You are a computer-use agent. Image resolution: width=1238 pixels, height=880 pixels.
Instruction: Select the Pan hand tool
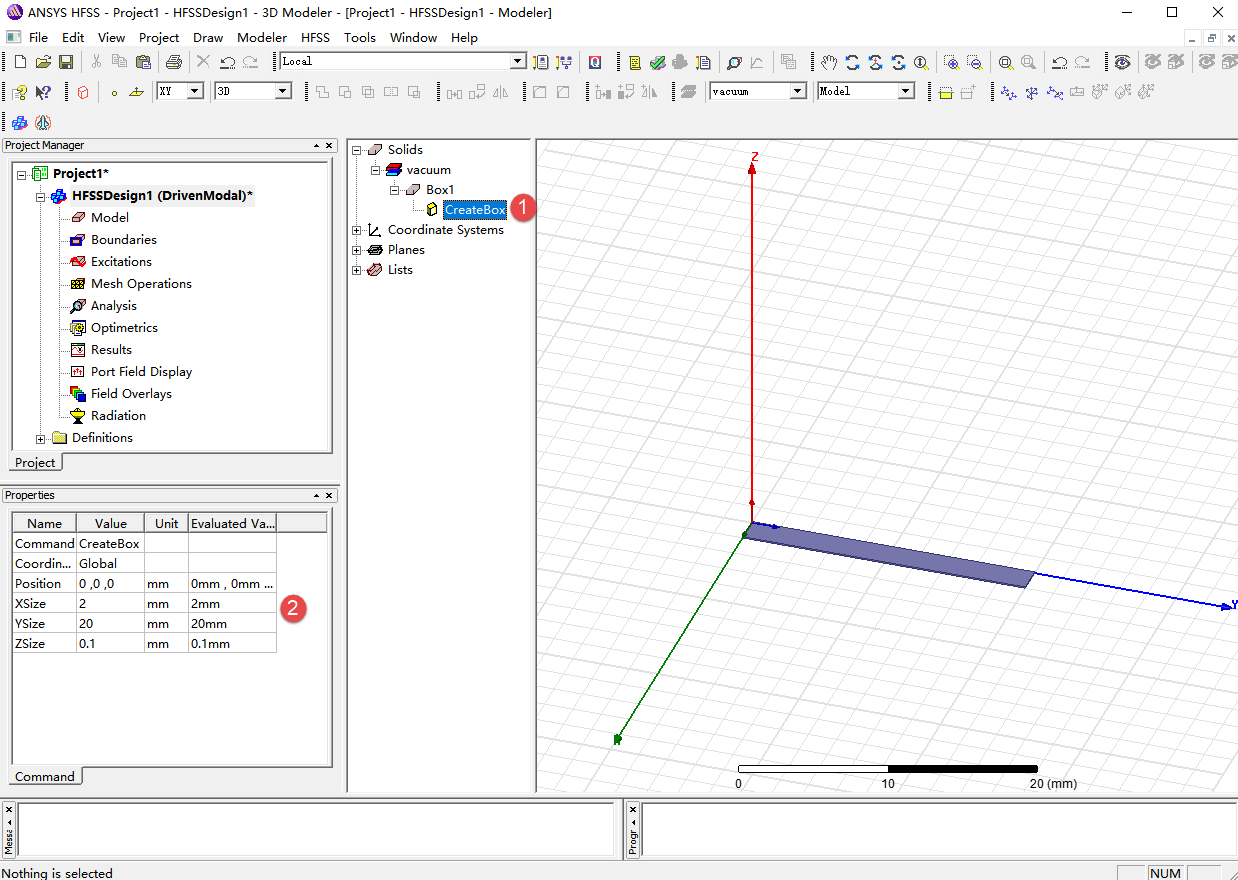coord(828,62)
